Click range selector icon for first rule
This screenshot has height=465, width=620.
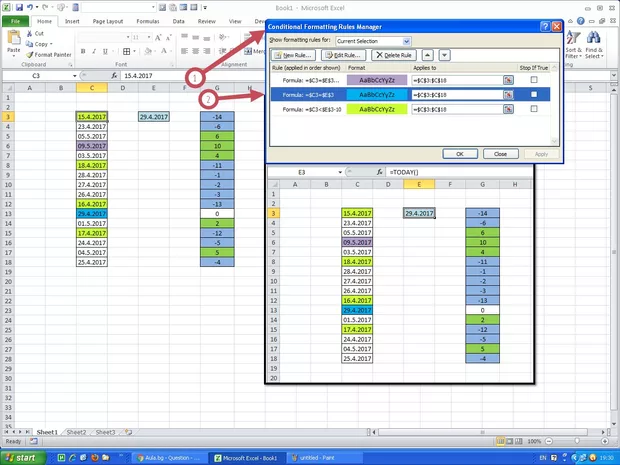(508, 79)
